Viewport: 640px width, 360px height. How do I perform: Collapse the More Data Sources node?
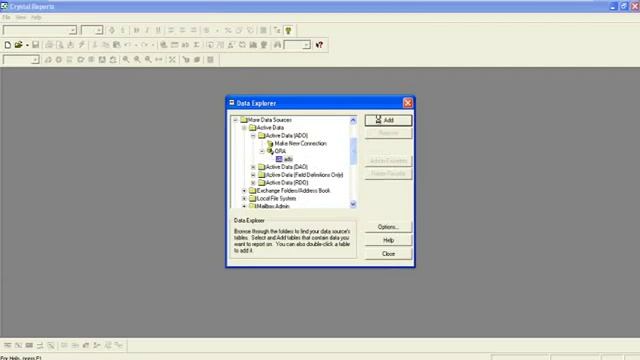tap(236, 120)
